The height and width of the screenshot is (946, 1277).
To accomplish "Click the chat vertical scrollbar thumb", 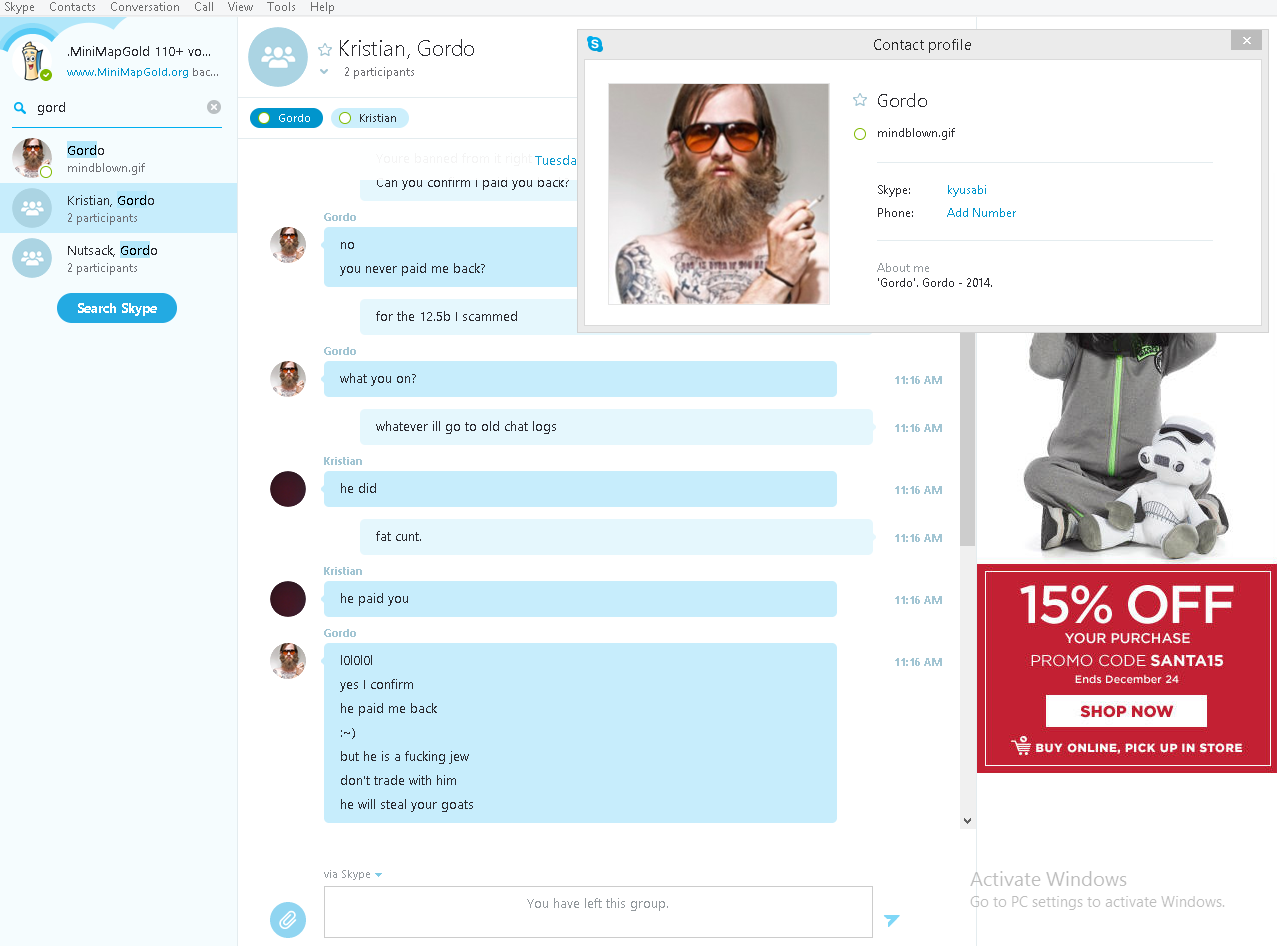I will coord(967,440).
